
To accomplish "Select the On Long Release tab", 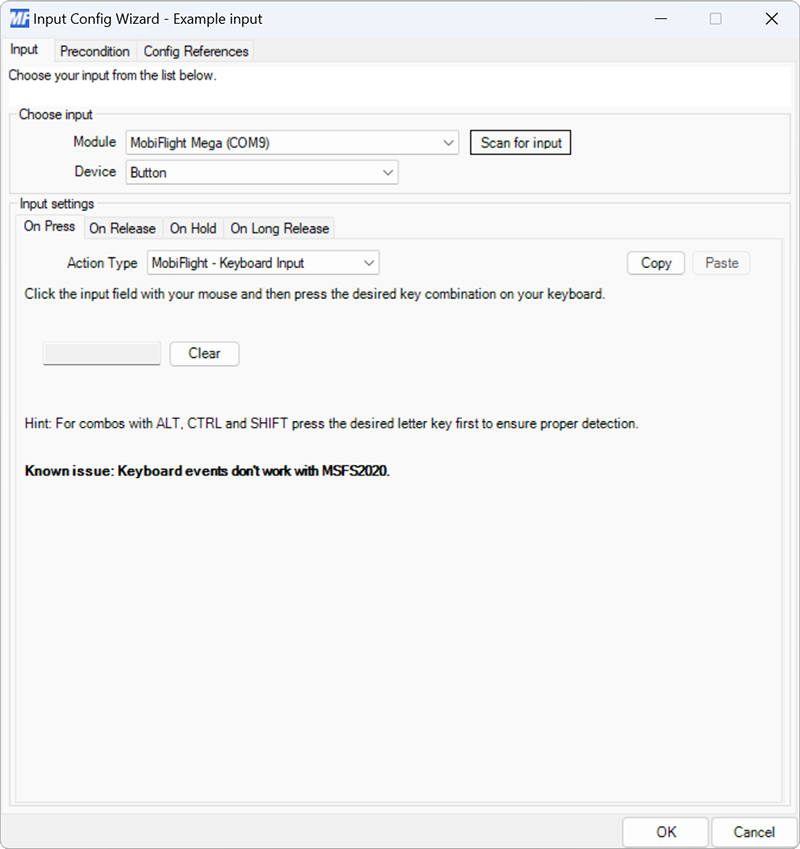I will (279, 228).
